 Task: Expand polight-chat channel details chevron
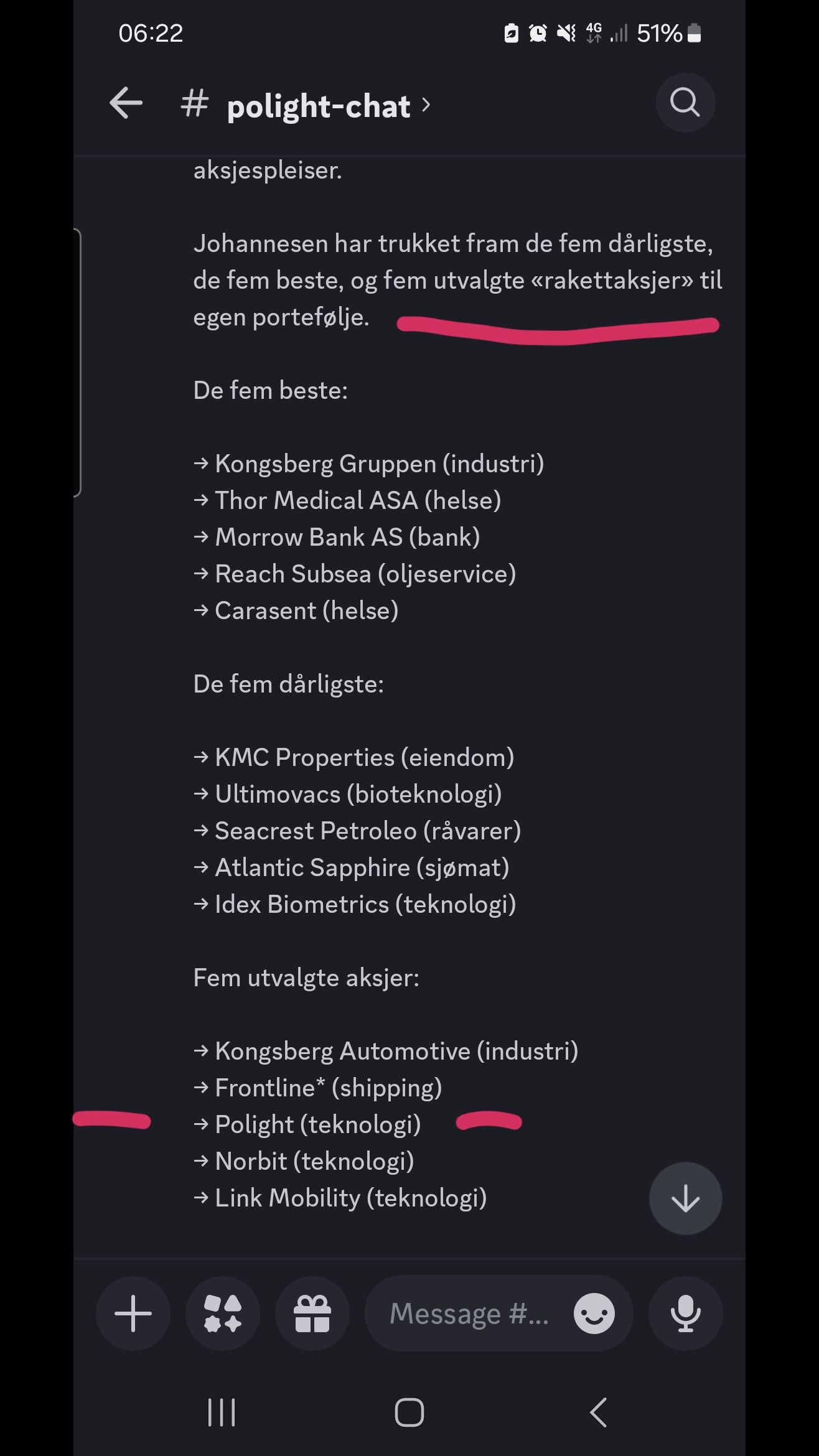pos(426,105)
